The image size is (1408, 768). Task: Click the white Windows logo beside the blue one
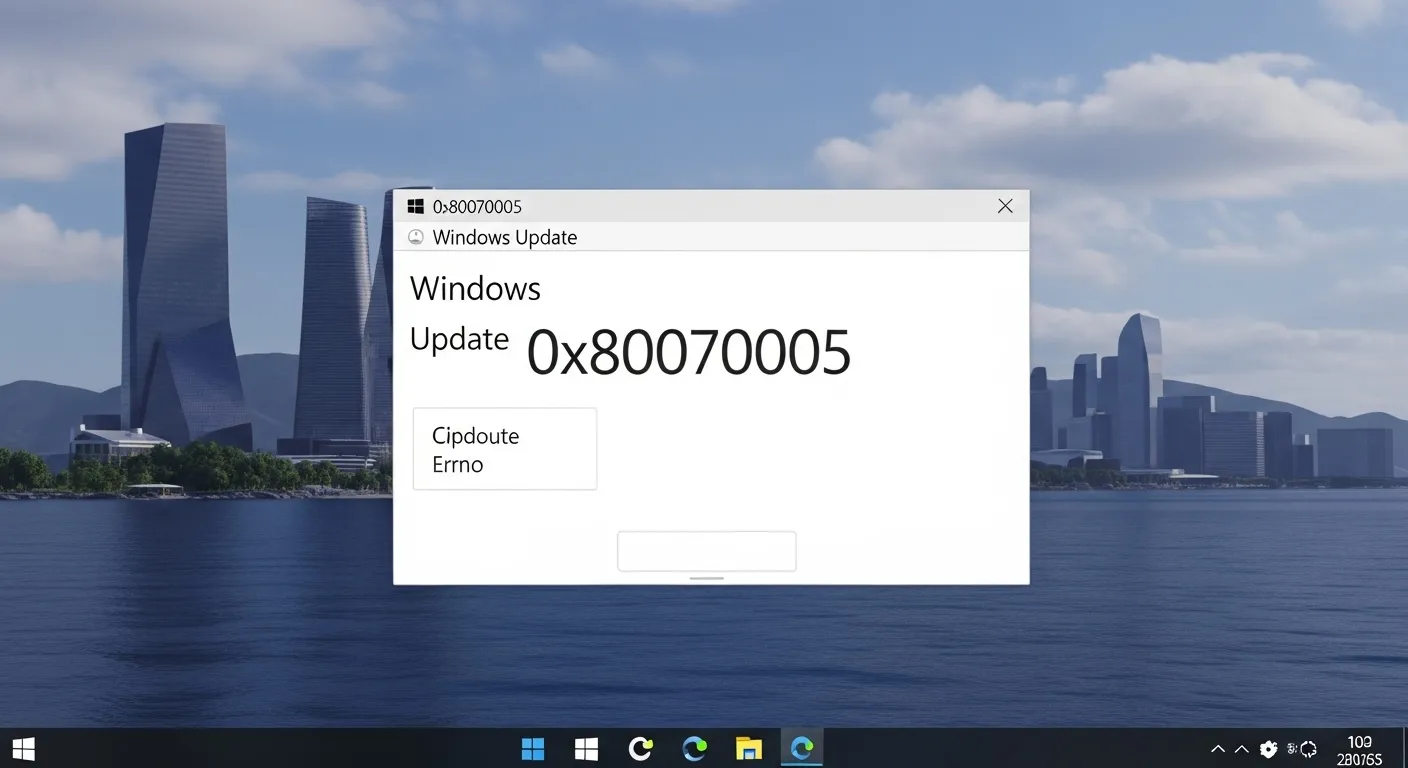coord(586,749)
